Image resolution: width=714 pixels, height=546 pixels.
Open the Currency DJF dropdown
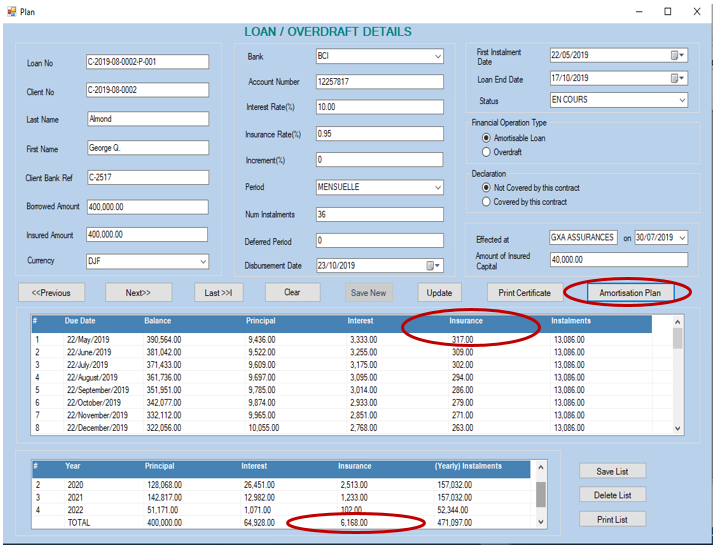tap(203, 262)
